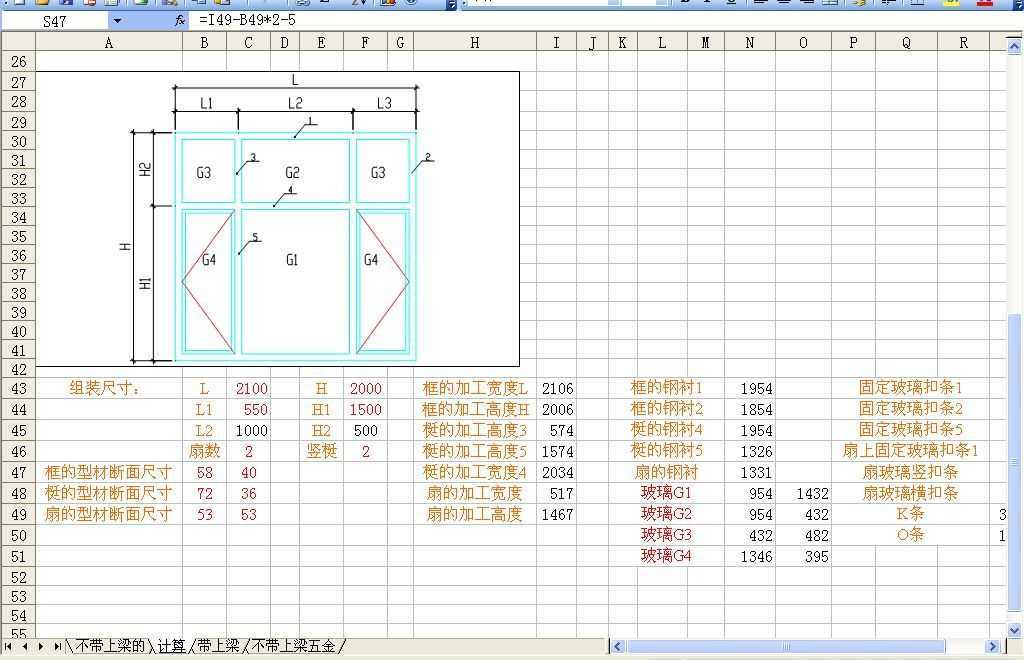Click the 梃的加工宽度4 label
The height and width of the screenshot is (660, 1024).
coord(475,472)
